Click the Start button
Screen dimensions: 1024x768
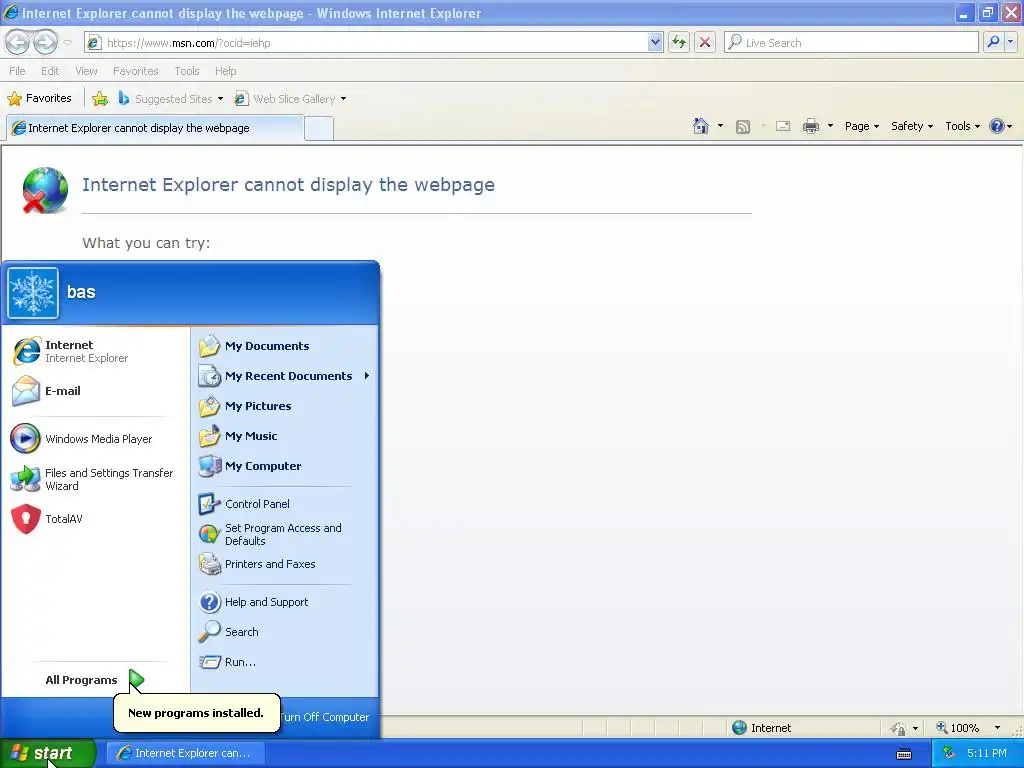click(48, 753)
